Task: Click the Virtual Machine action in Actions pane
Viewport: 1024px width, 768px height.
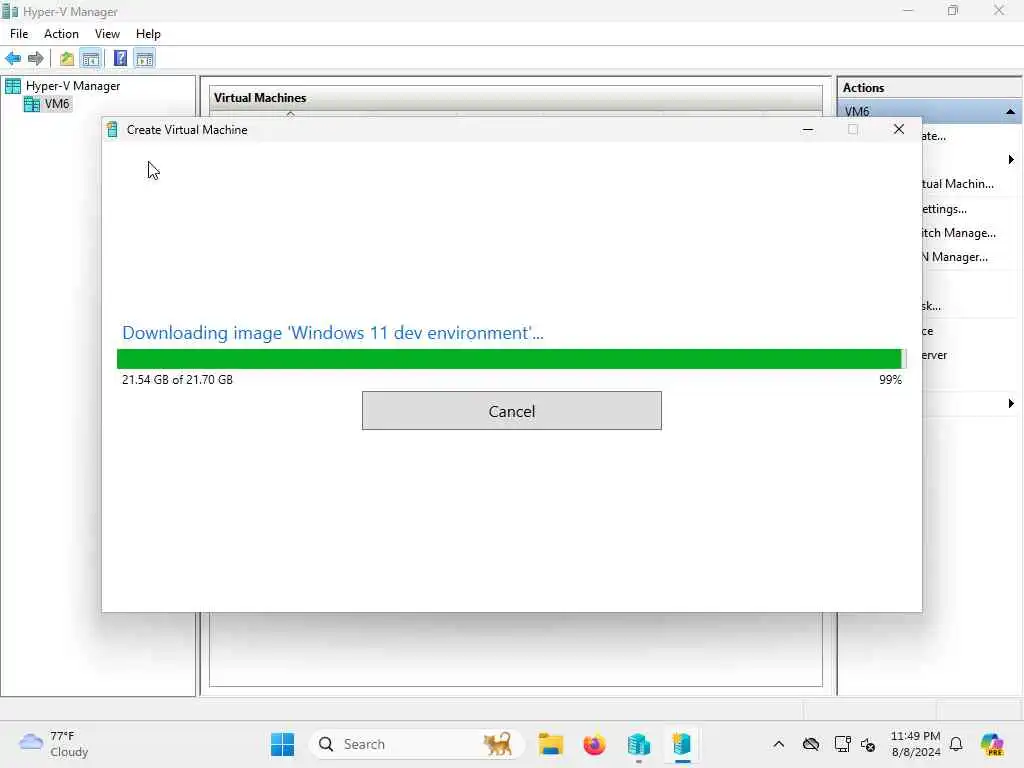Action: point(957,184)
